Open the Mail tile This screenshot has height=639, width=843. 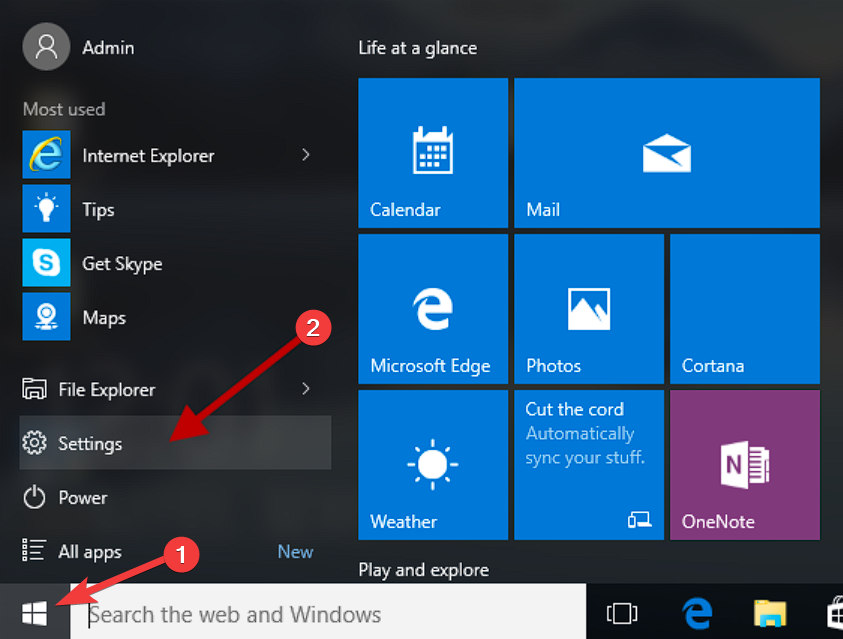pos(666,153)
